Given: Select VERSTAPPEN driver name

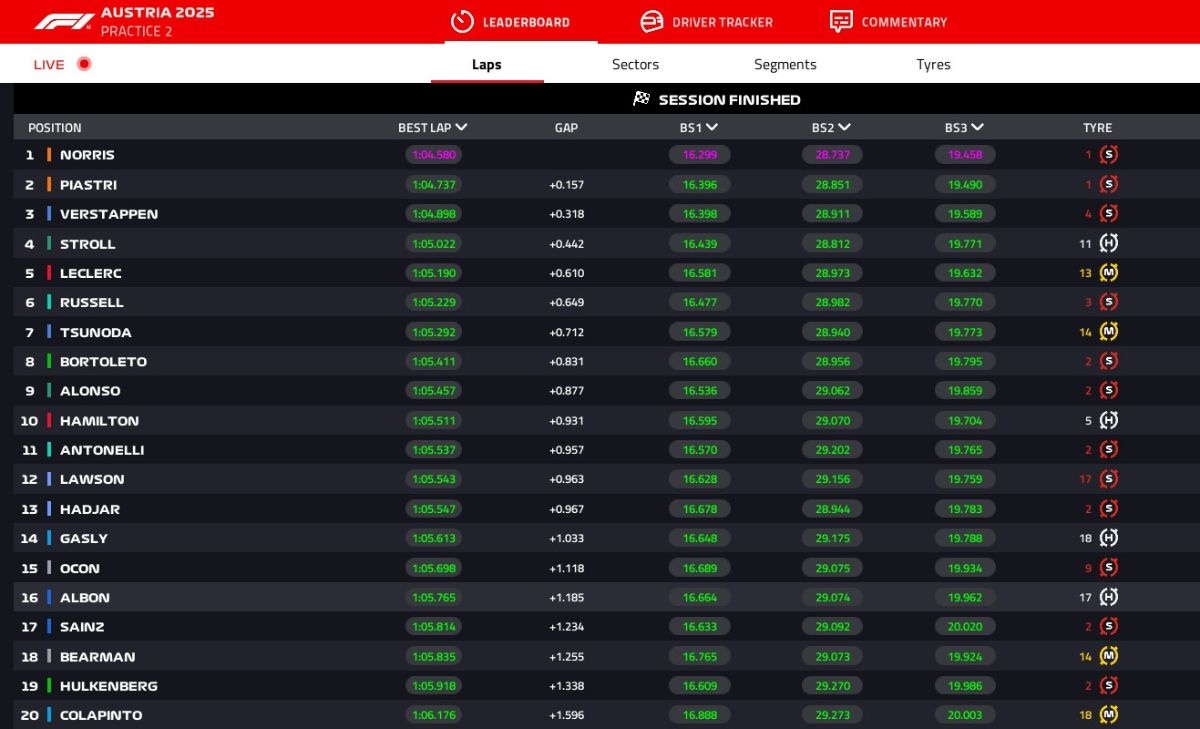Looking at the screenshot, I should tap(108, 214).
